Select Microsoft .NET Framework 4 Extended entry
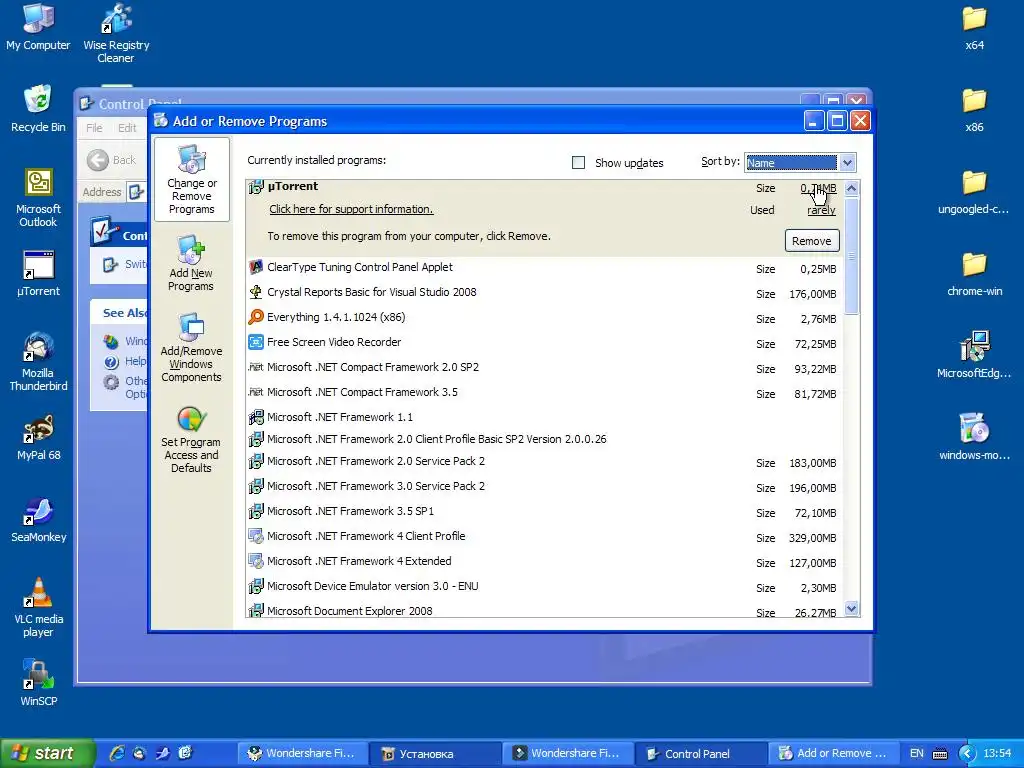 click(545, 562)
